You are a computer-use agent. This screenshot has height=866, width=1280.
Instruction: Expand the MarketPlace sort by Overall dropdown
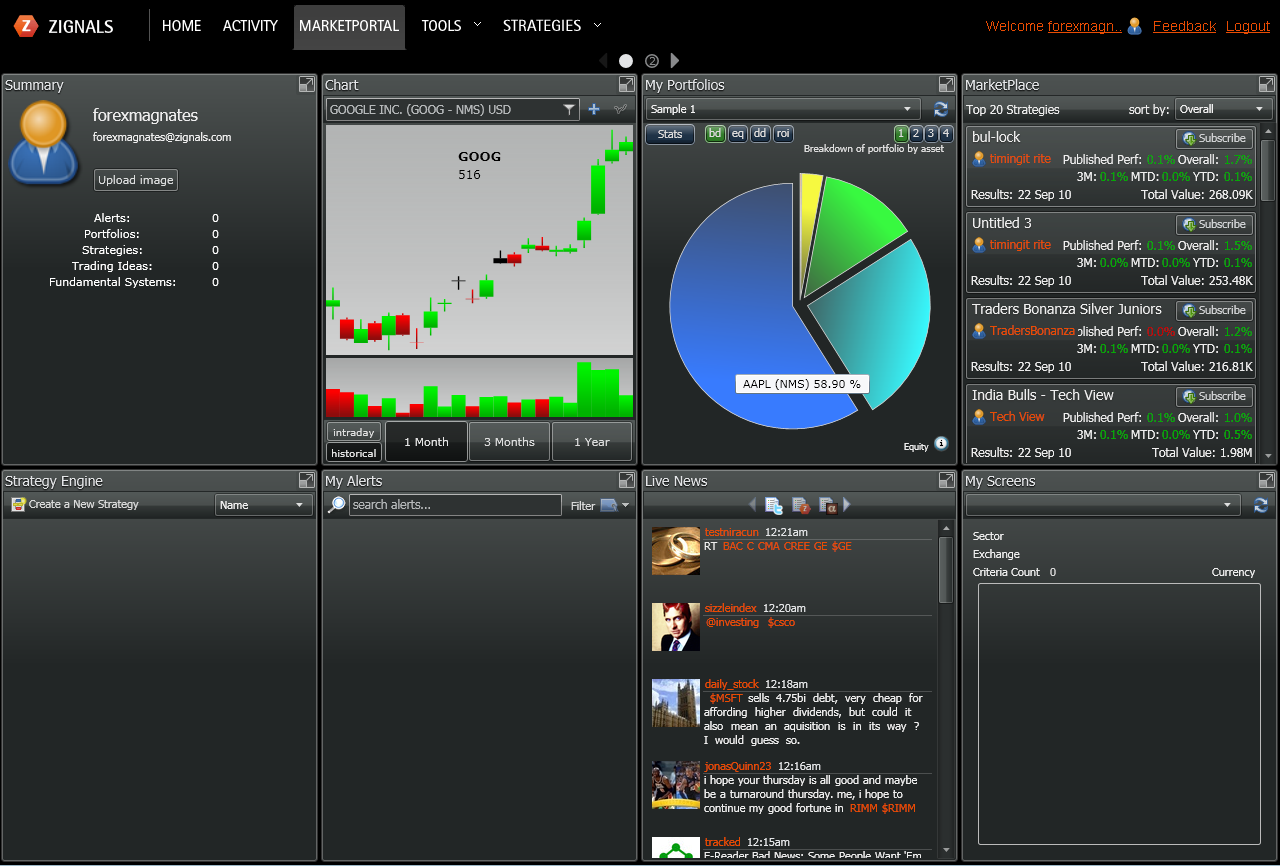(1223, 109)
